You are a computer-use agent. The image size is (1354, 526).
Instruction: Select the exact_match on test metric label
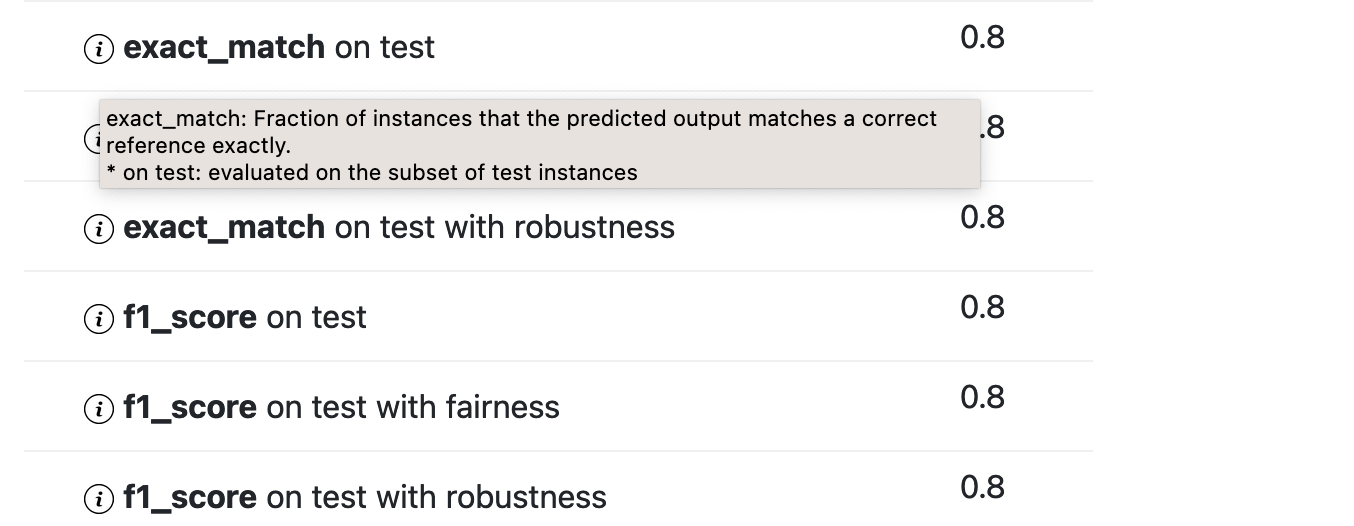279,47
